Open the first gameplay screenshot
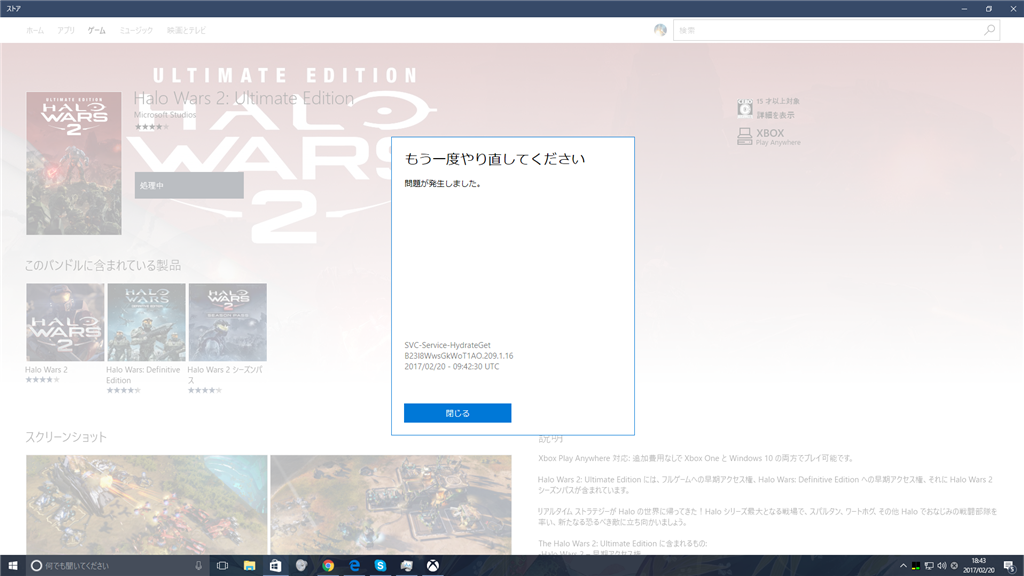 (x=146, y=505)
